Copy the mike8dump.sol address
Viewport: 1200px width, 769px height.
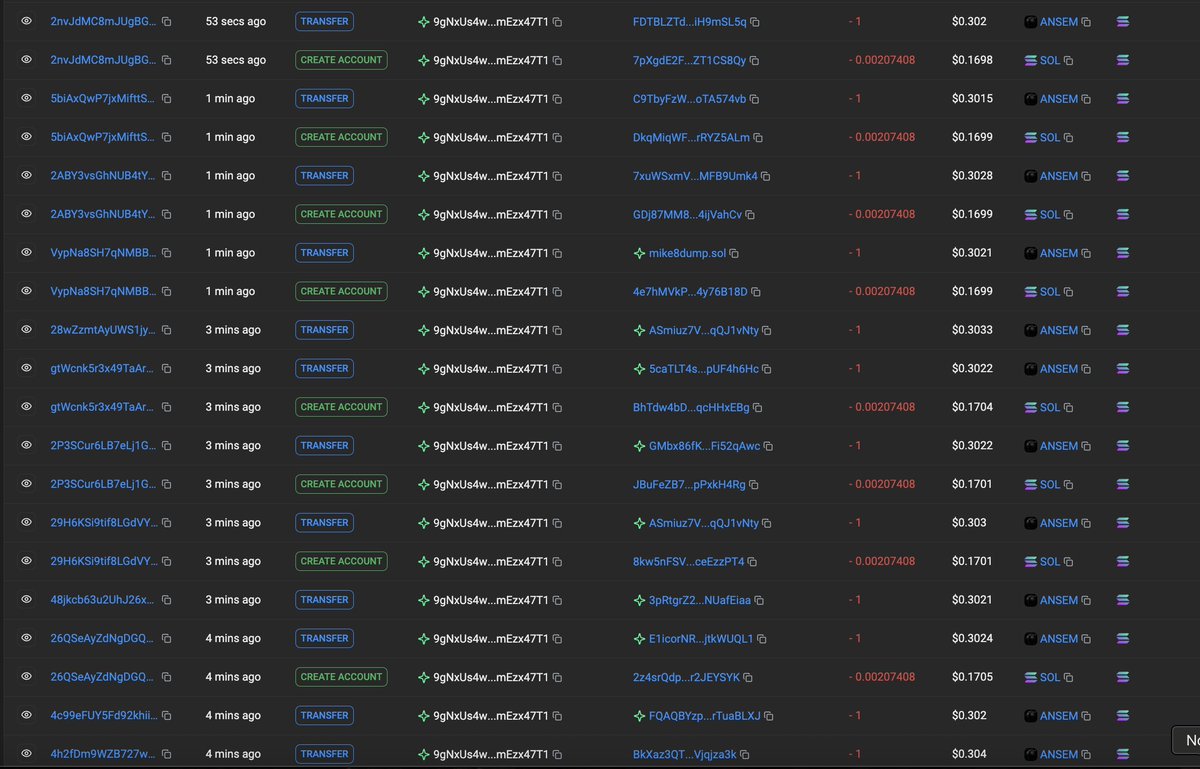click(x=732, y=254)
